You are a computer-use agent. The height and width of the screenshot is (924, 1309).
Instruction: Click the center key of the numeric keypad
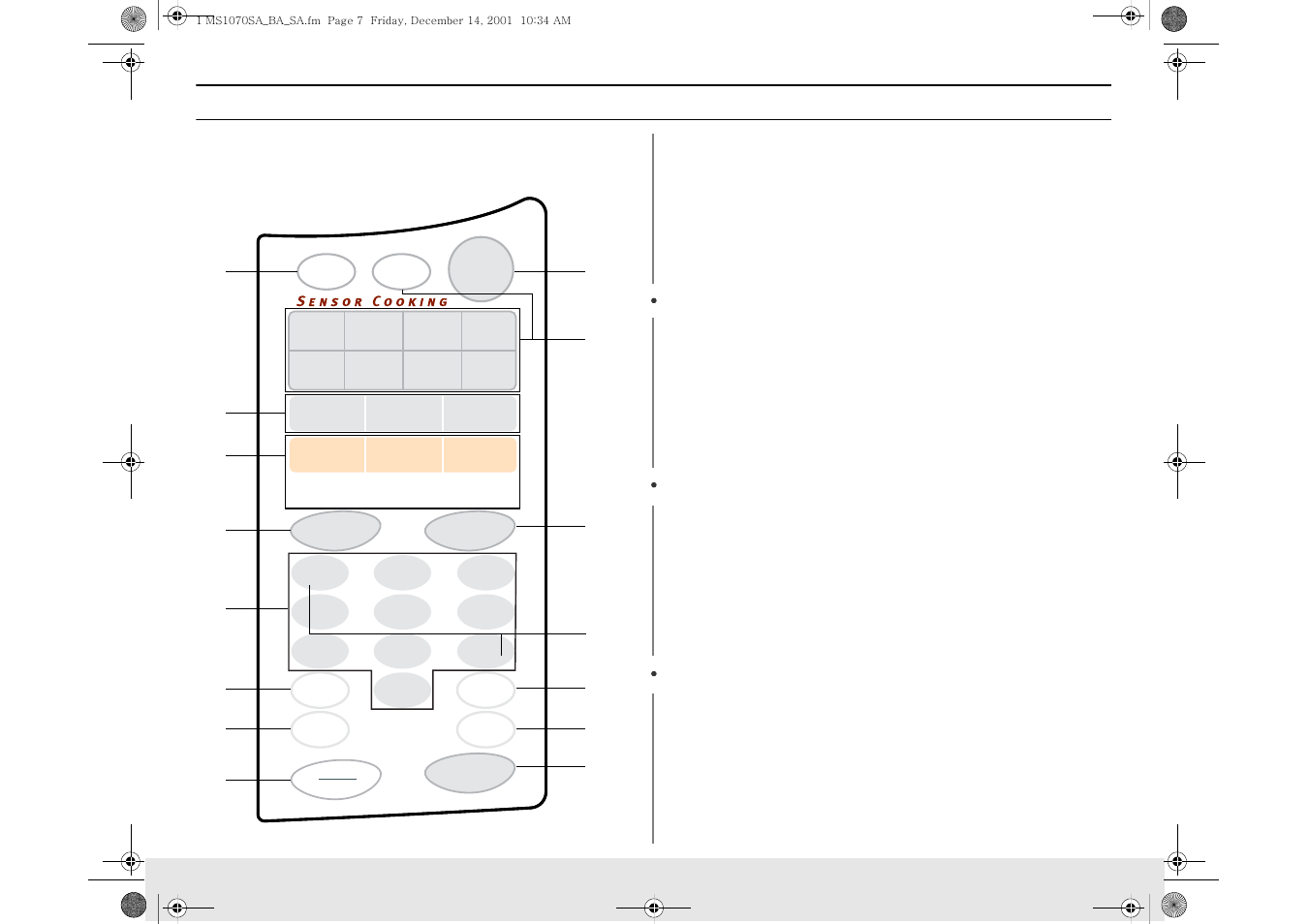(402, 612)
